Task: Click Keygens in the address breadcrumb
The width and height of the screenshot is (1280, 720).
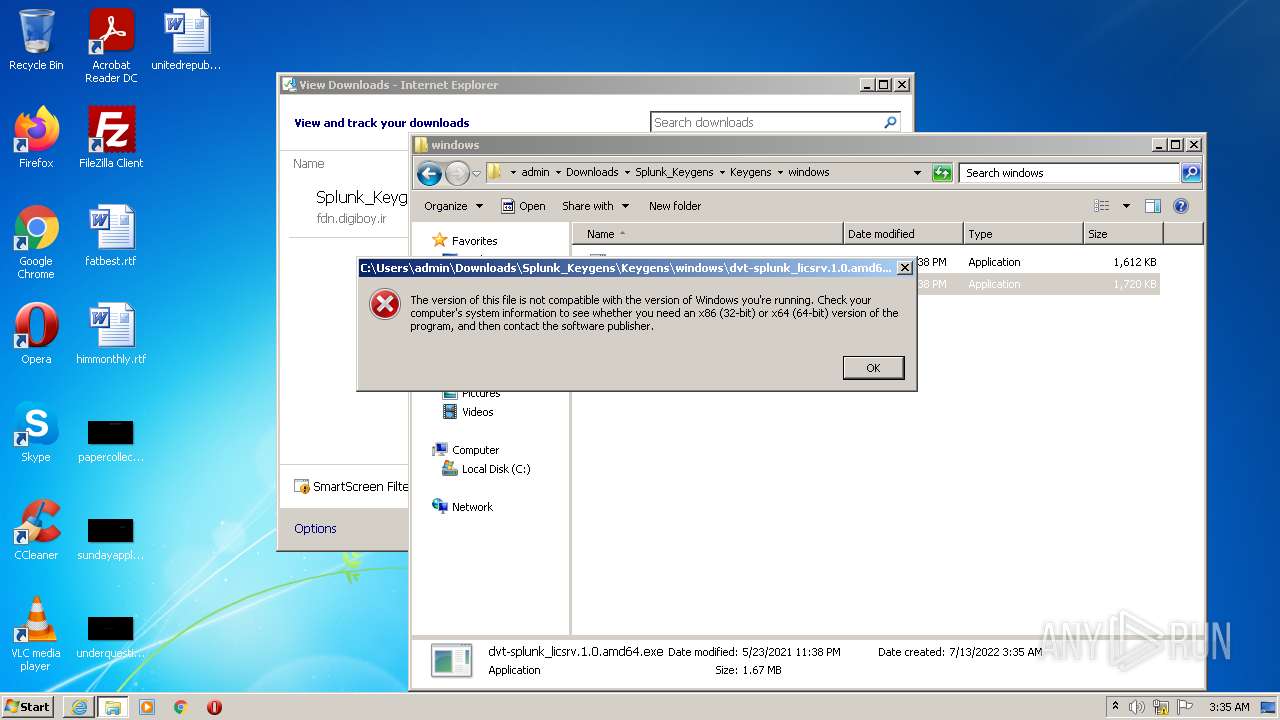Action: pyautogui.click(x=750, y=172)
